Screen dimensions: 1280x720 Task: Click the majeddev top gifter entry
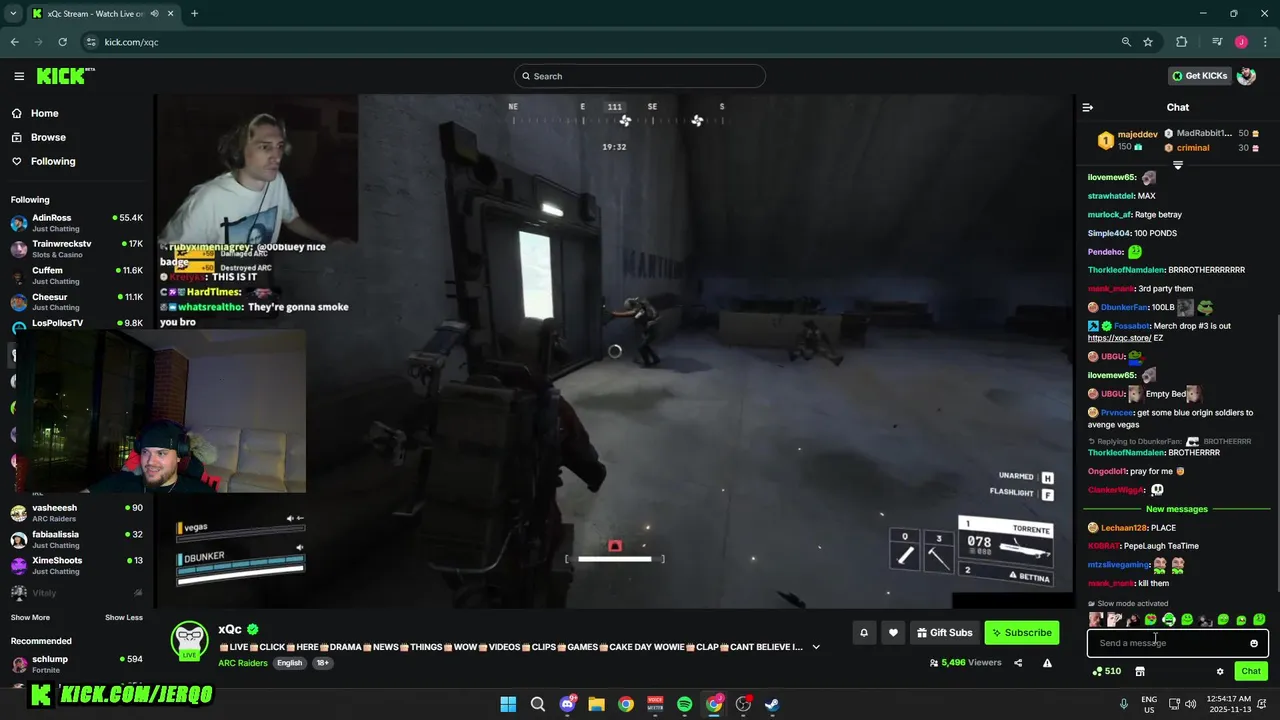(x=1130, y=140)
